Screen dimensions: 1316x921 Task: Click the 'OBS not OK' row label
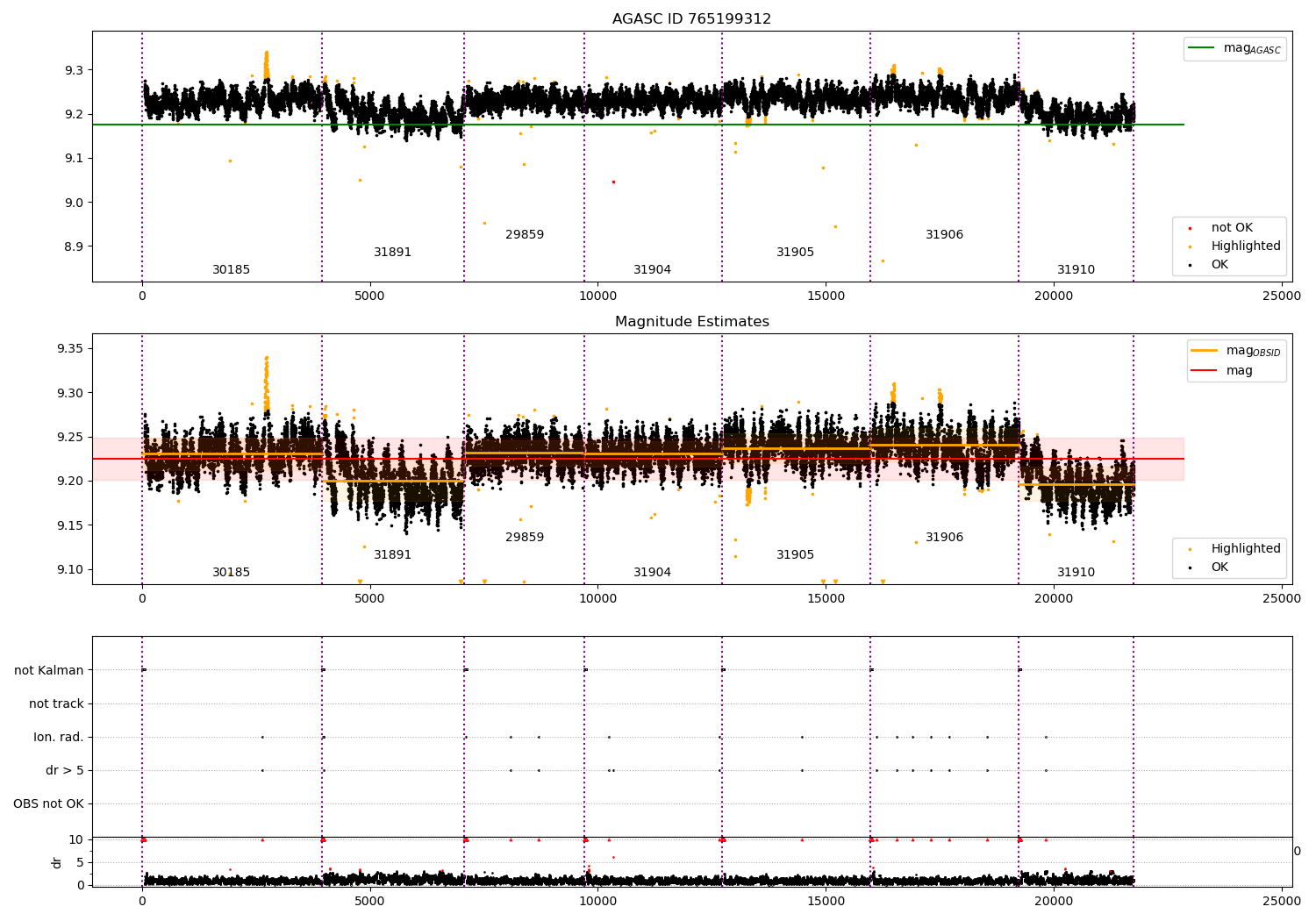[x=48, y=804]
